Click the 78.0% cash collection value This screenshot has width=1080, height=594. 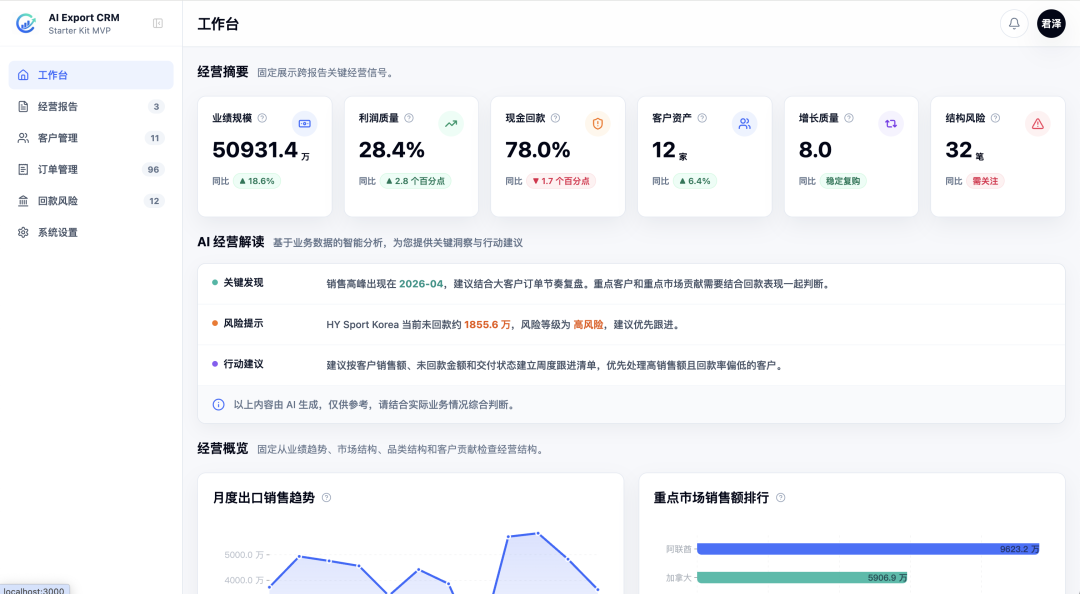(x=538, y=150)
